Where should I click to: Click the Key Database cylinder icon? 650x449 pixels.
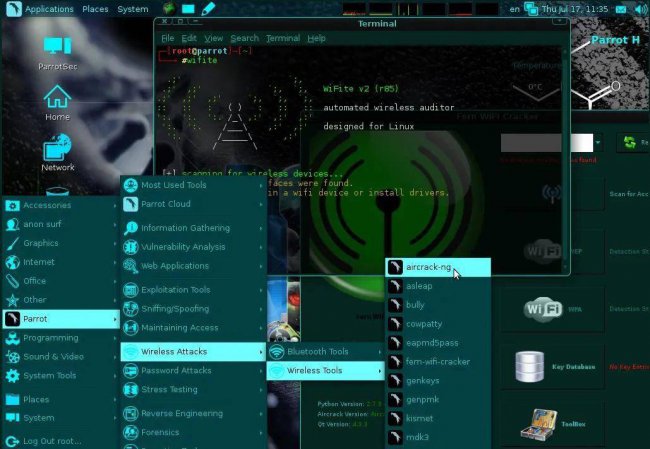coord(529,366)
